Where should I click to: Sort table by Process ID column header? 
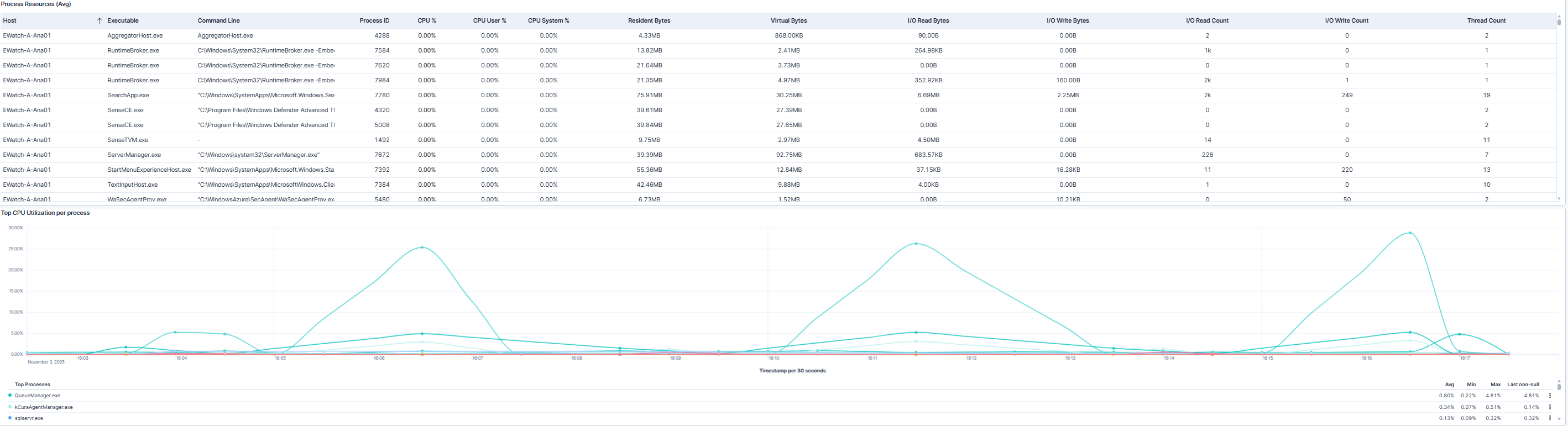coord(374,20)
